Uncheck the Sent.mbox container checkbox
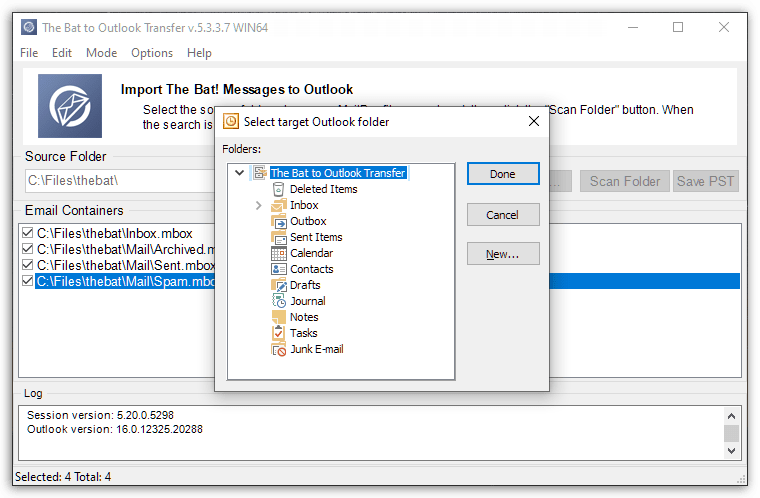This screenshot has width=760, height=498. coord(28,265)
